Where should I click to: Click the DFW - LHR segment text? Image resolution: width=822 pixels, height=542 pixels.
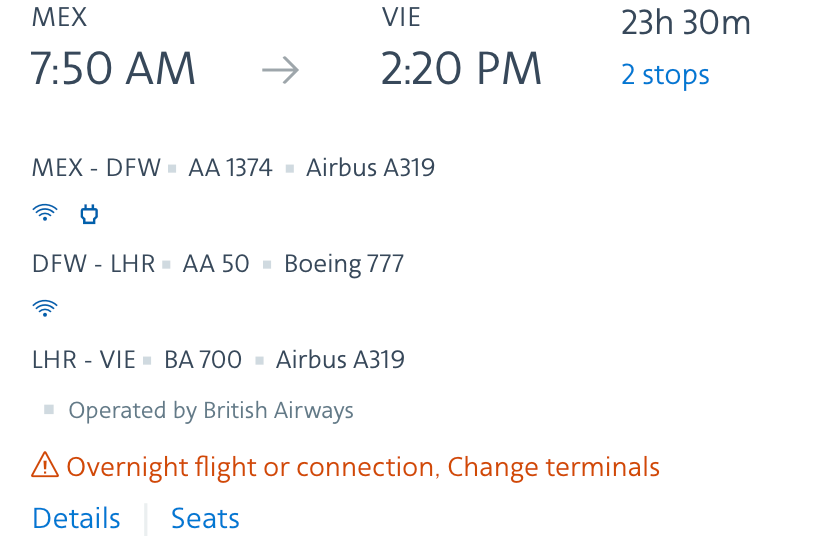94,264
